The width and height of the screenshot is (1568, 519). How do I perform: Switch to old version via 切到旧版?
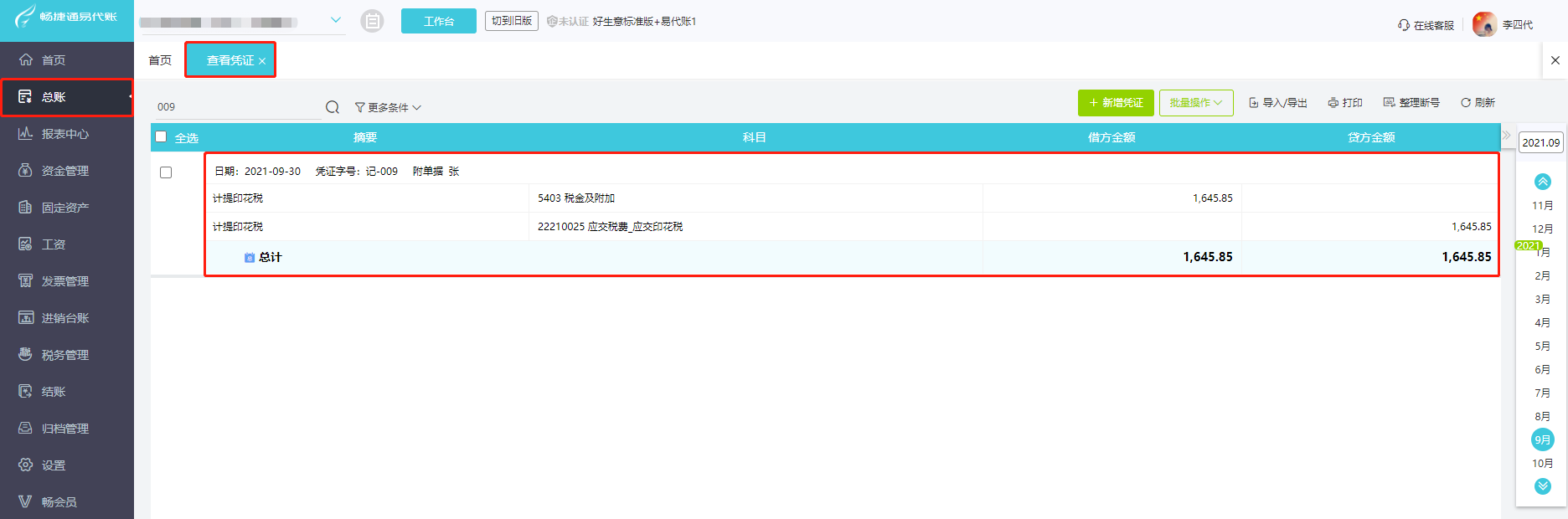pos(512,21)
